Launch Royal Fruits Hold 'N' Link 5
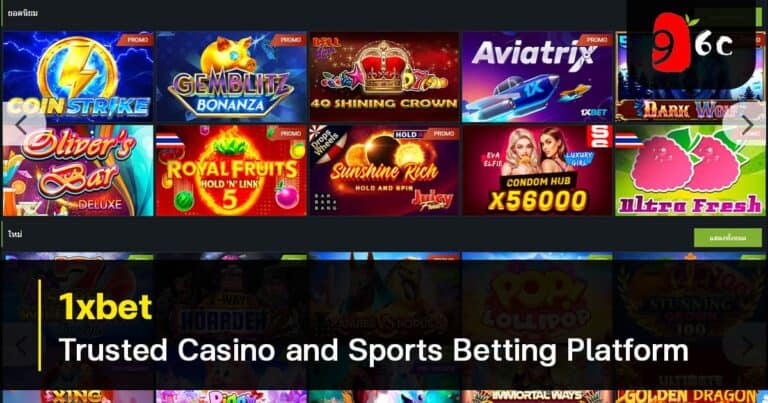The height and width of the screenshot is (403, 768). pyautogui.click(x=231, y=170)
